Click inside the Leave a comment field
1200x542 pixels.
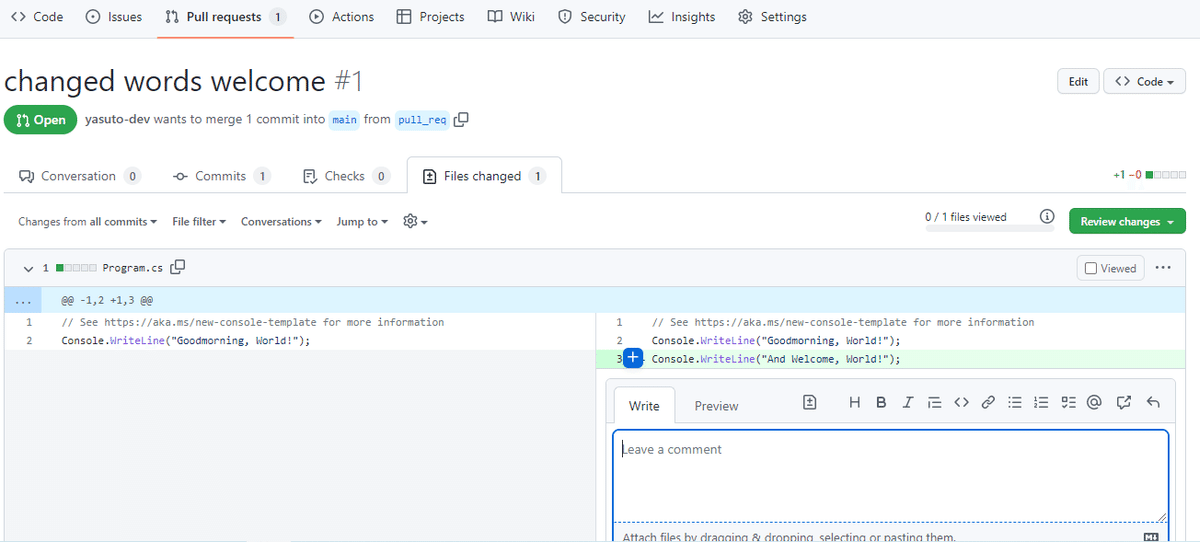tap(890, 475)
